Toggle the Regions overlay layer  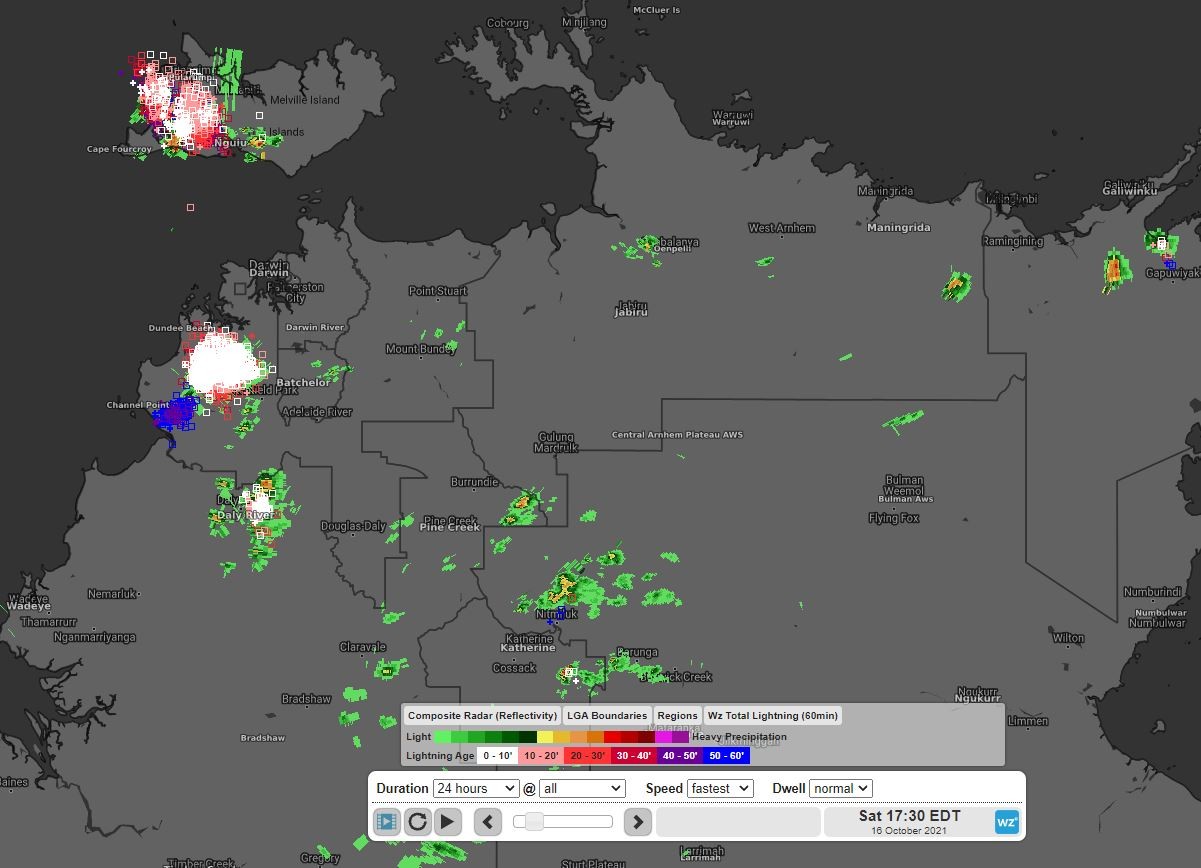(677, 716)
